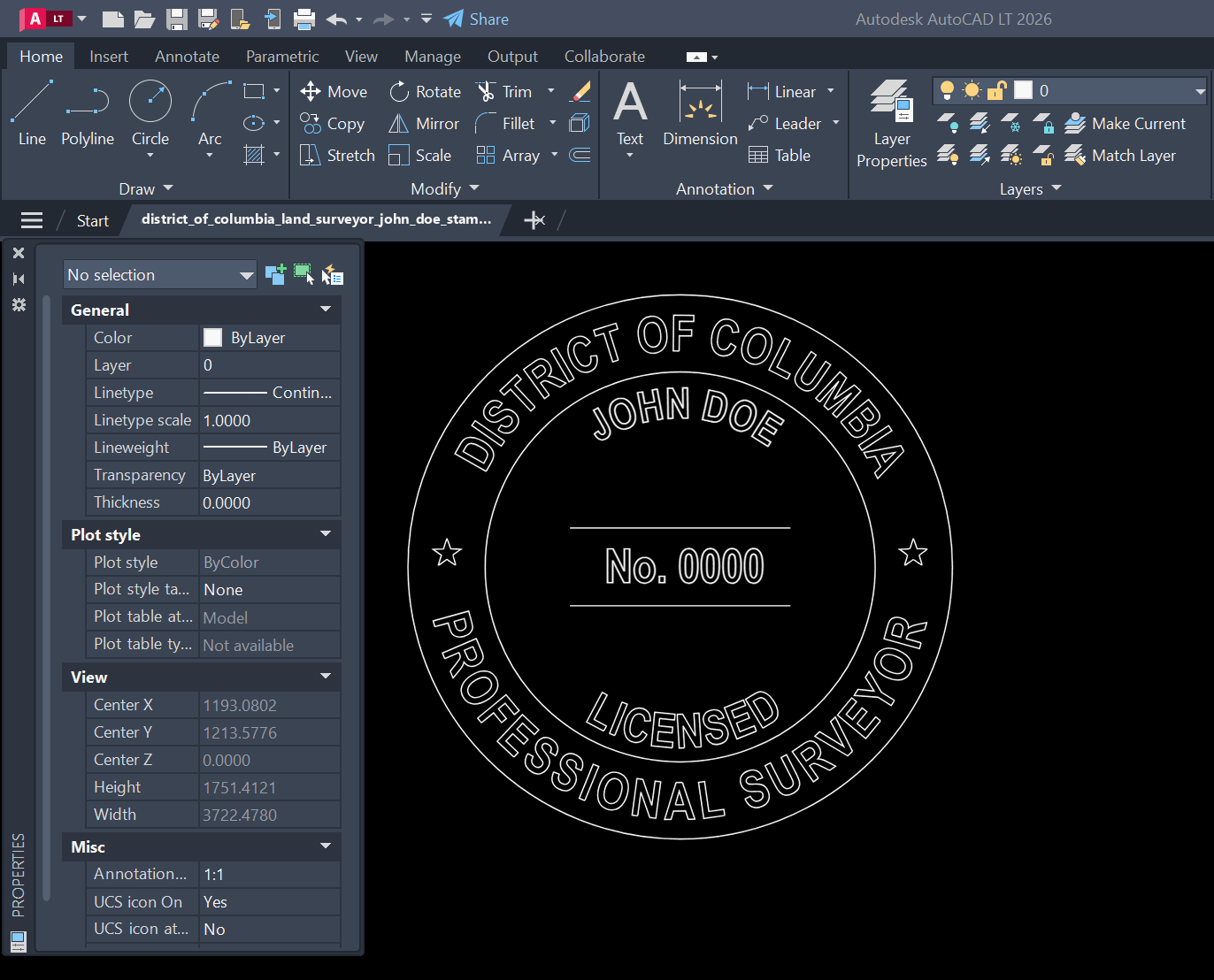Image resolution: width=1214 pixels, height=980 pixels.
Task: Toggle layer 0 on/off lightbulb
Action: pyautogui.click(x=947, y=90)
